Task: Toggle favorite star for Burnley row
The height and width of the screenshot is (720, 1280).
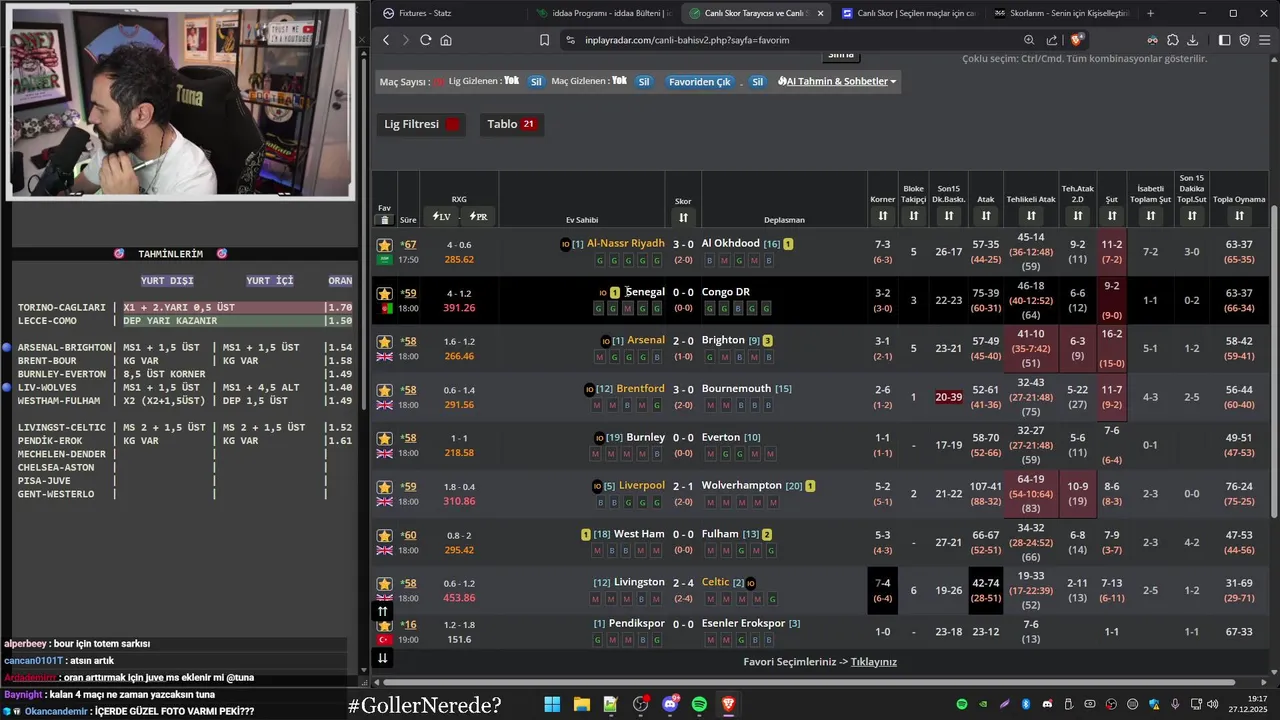Action: (x=384, y=438)
